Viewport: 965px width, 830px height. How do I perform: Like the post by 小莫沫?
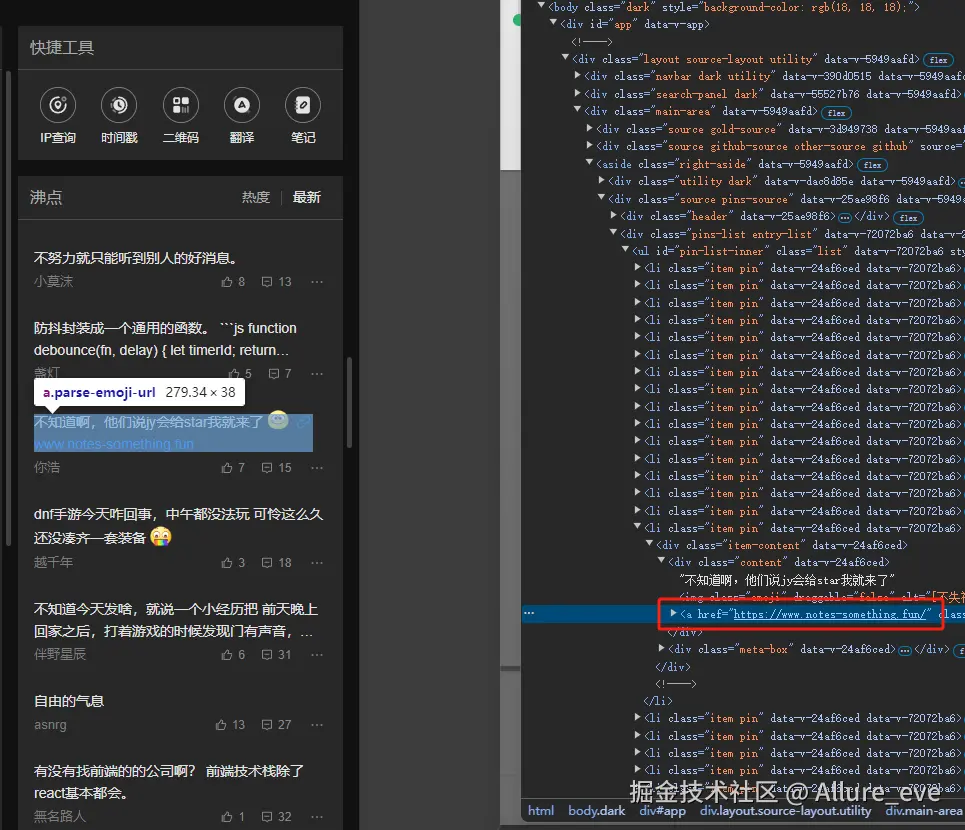point(233,282)
